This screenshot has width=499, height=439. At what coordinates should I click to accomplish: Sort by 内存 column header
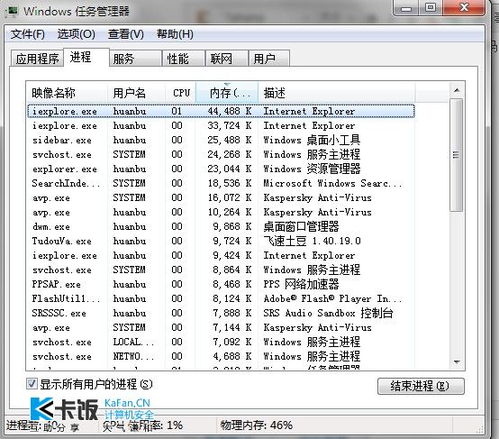(227, 92)
